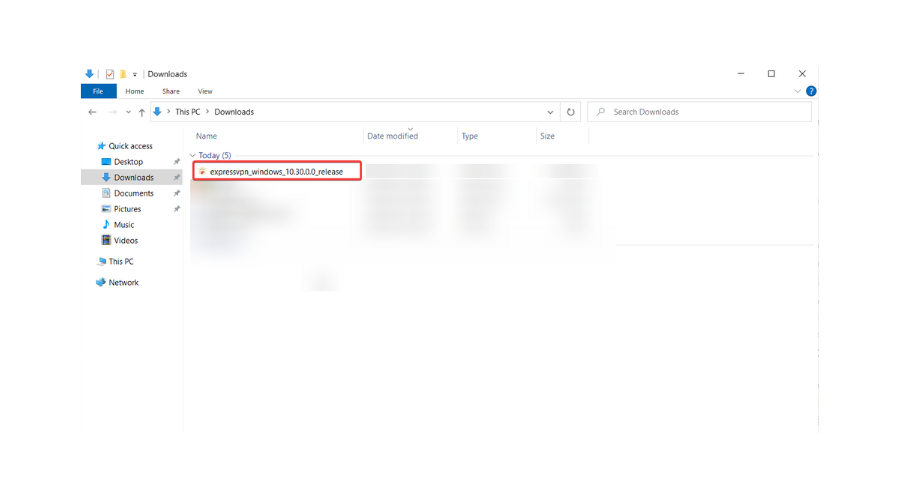900x500 pixels.
Task: Click Downloads in address path
Action: 234,112
